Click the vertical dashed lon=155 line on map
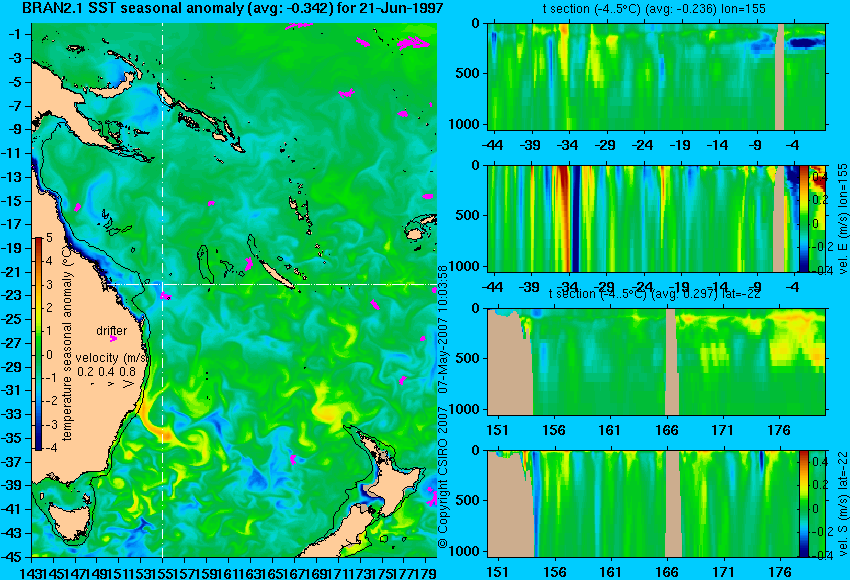This screenshot has width=850, height=580. pyautogui.click(x=162, y=290)
